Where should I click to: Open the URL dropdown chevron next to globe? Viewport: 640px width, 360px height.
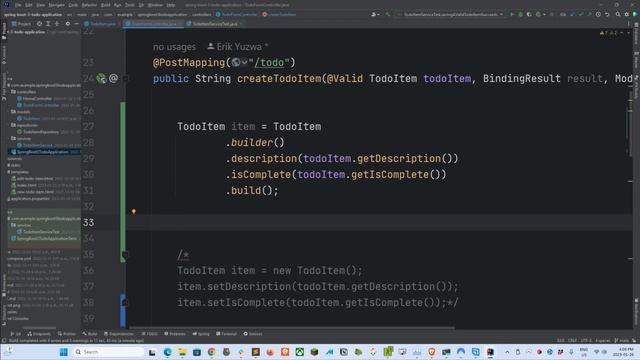click(244, 62)
